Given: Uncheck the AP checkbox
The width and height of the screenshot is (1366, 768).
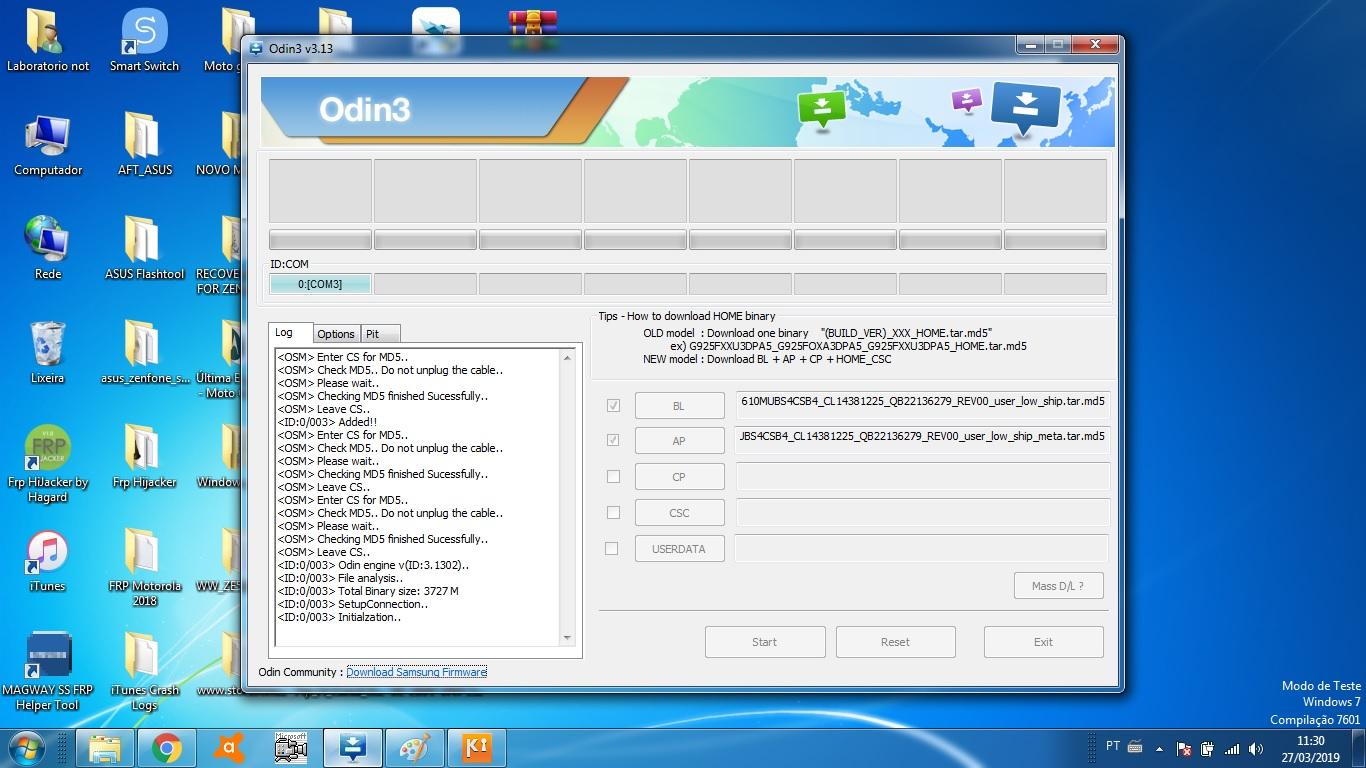Looking at the screenshot, I should 613,440.
